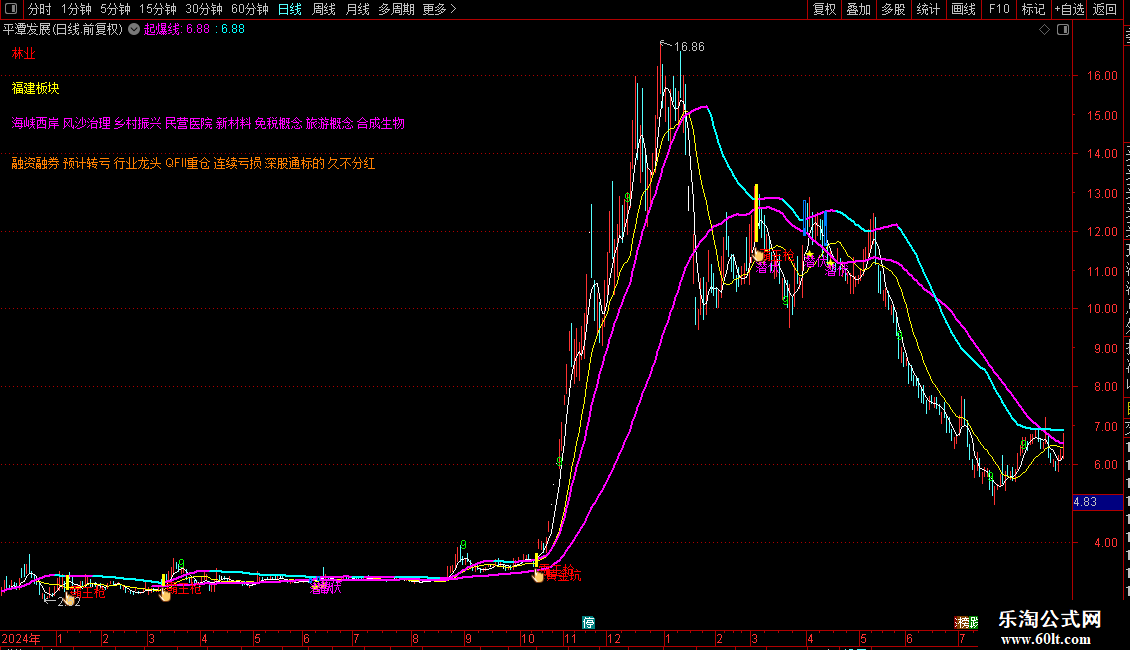Viewport: 1130px width, 650px height.
Task: Click the 16.86 high price label
Action: [689, 47]
